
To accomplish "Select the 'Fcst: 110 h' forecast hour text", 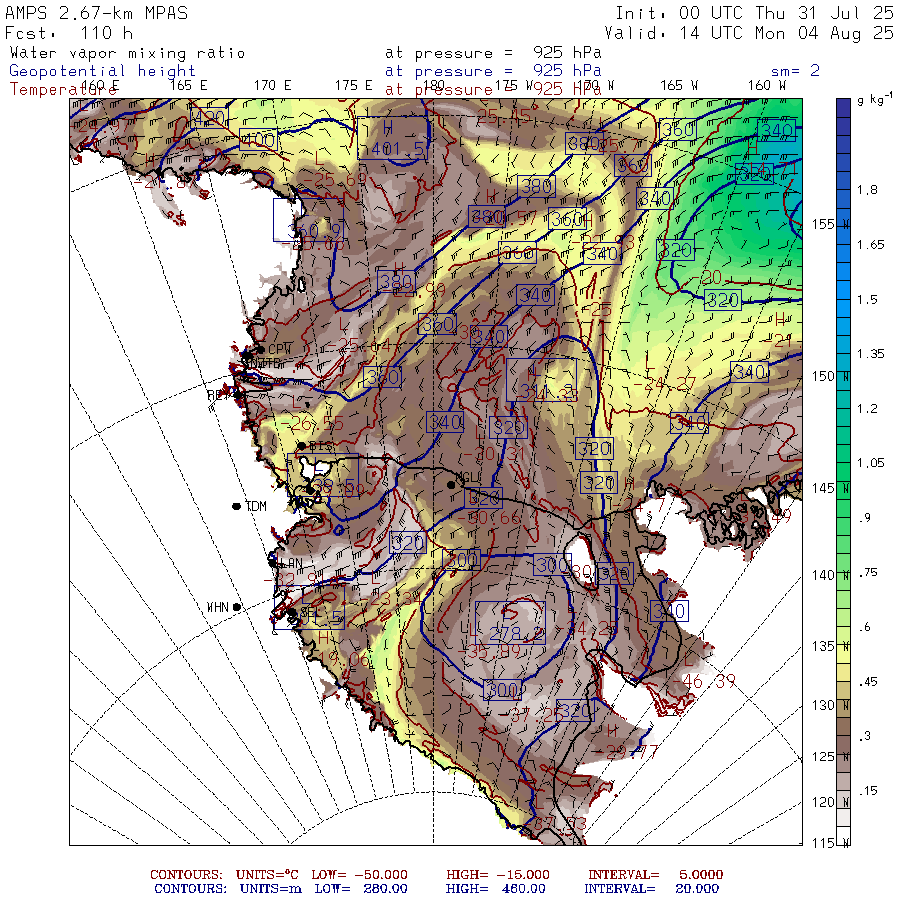I will point(69,33).
